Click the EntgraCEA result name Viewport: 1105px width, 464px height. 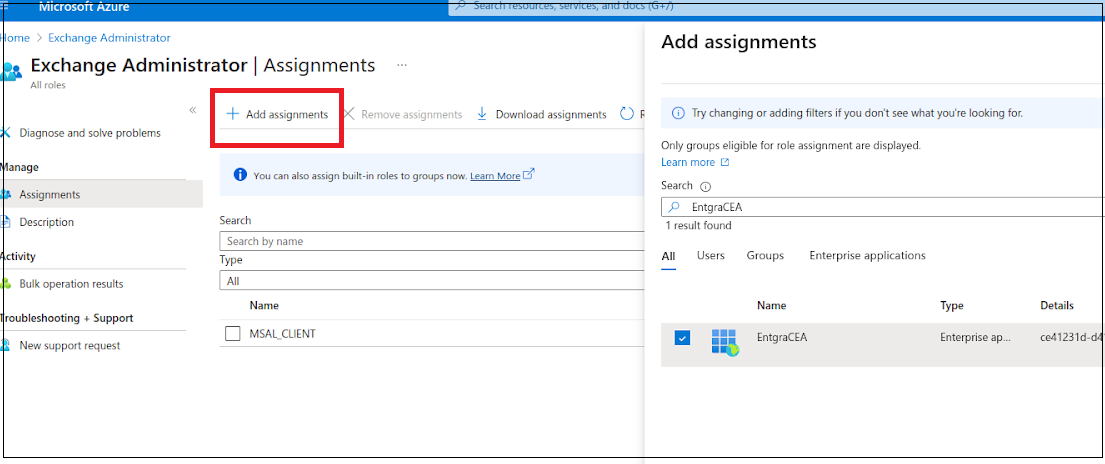(782, 337)
